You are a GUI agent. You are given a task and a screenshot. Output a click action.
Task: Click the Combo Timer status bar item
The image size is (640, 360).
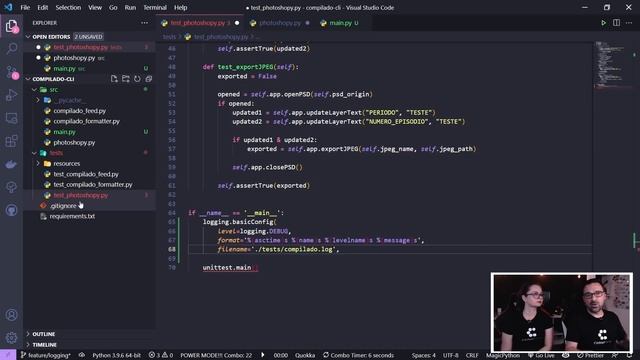click(x=358, y=355)
